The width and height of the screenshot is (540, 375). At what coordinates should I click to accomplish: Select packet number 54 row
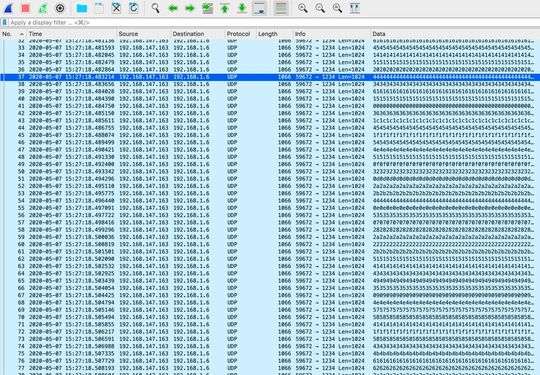[x=270, y=200]
